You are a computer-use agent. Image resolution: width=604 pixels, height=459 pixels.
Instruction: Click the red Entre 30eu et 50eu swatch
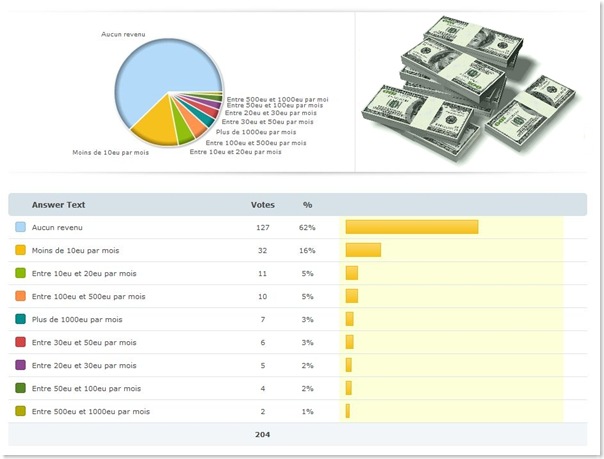20,342
